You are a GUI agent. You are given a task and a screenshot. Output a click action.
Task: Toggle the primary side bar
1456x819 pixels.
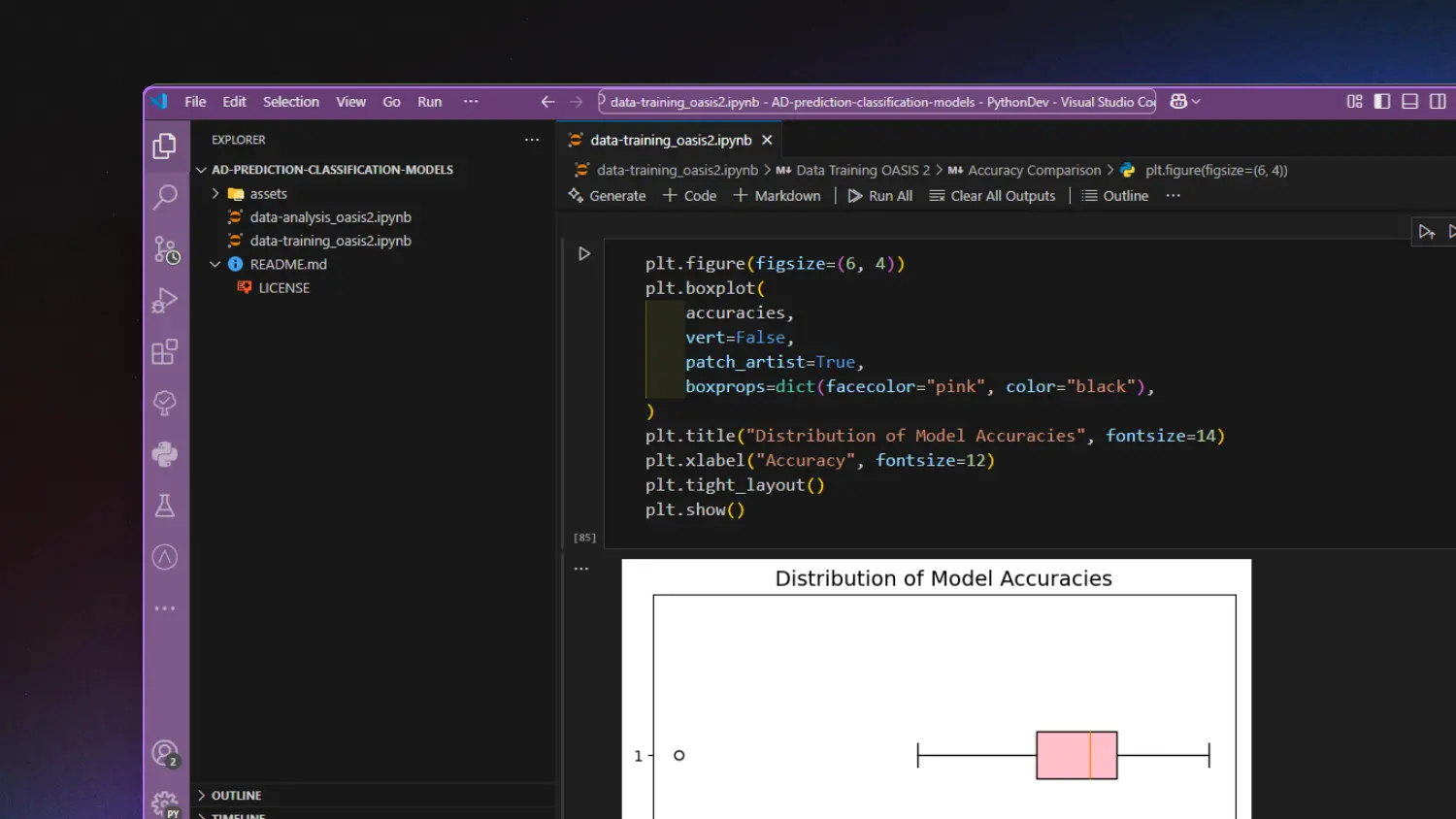click(1382, 101)
